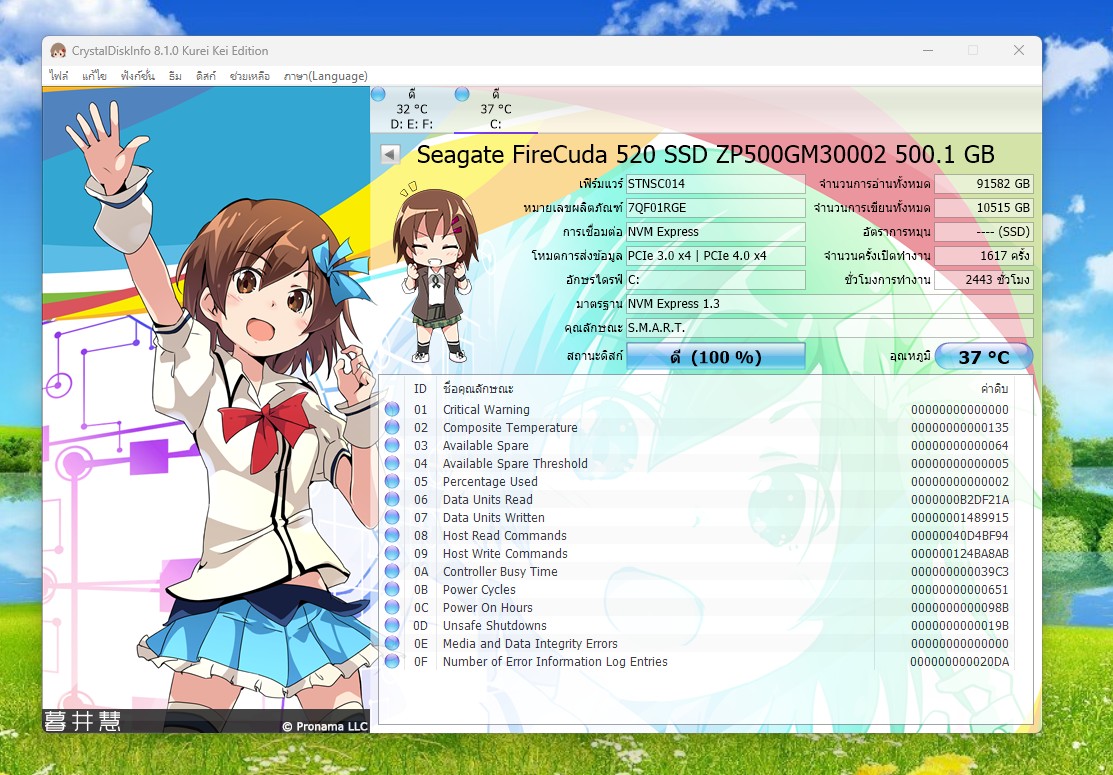This screenshot has height=775, width=1113.
Task: Select the Power On Hours attribute name
Action: 488,608
